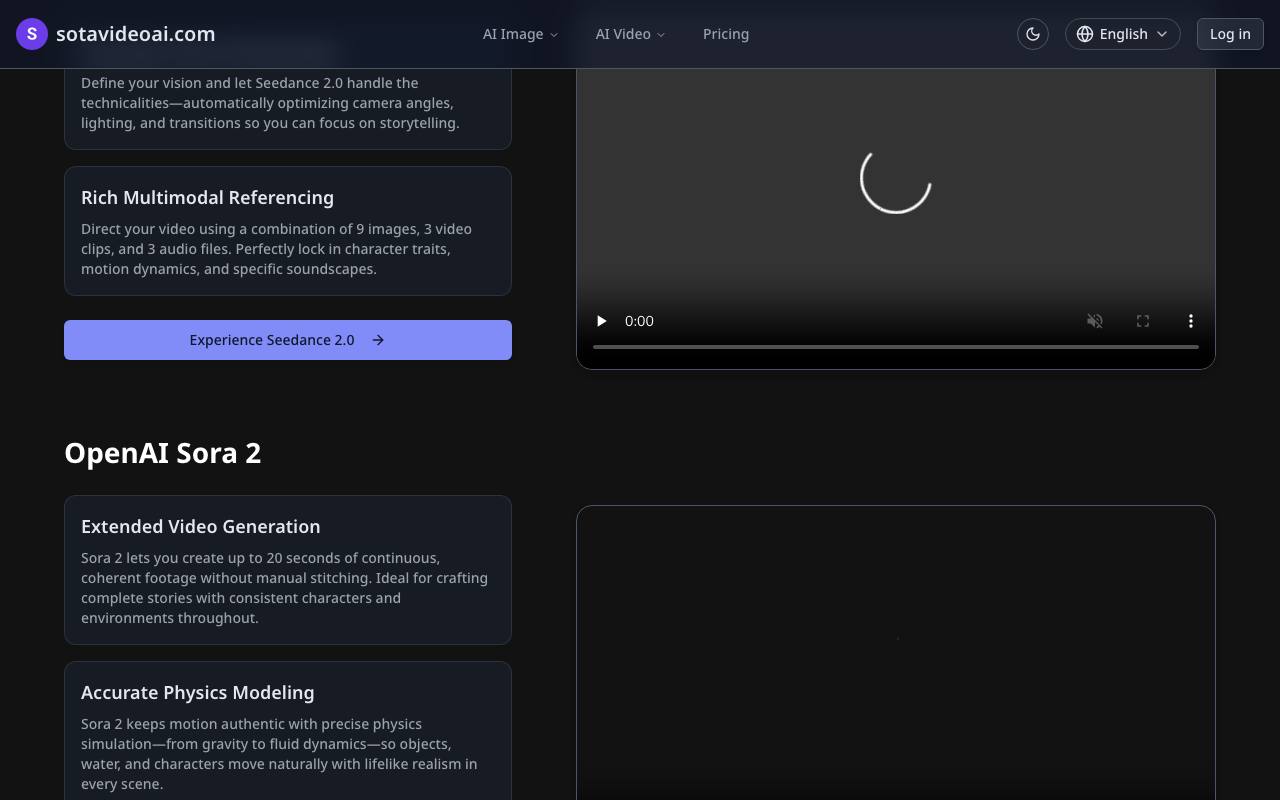This screenshot has height=800, width=1280.
Task: Enter fullscreen on the video player
Action: pos(1143,321)
